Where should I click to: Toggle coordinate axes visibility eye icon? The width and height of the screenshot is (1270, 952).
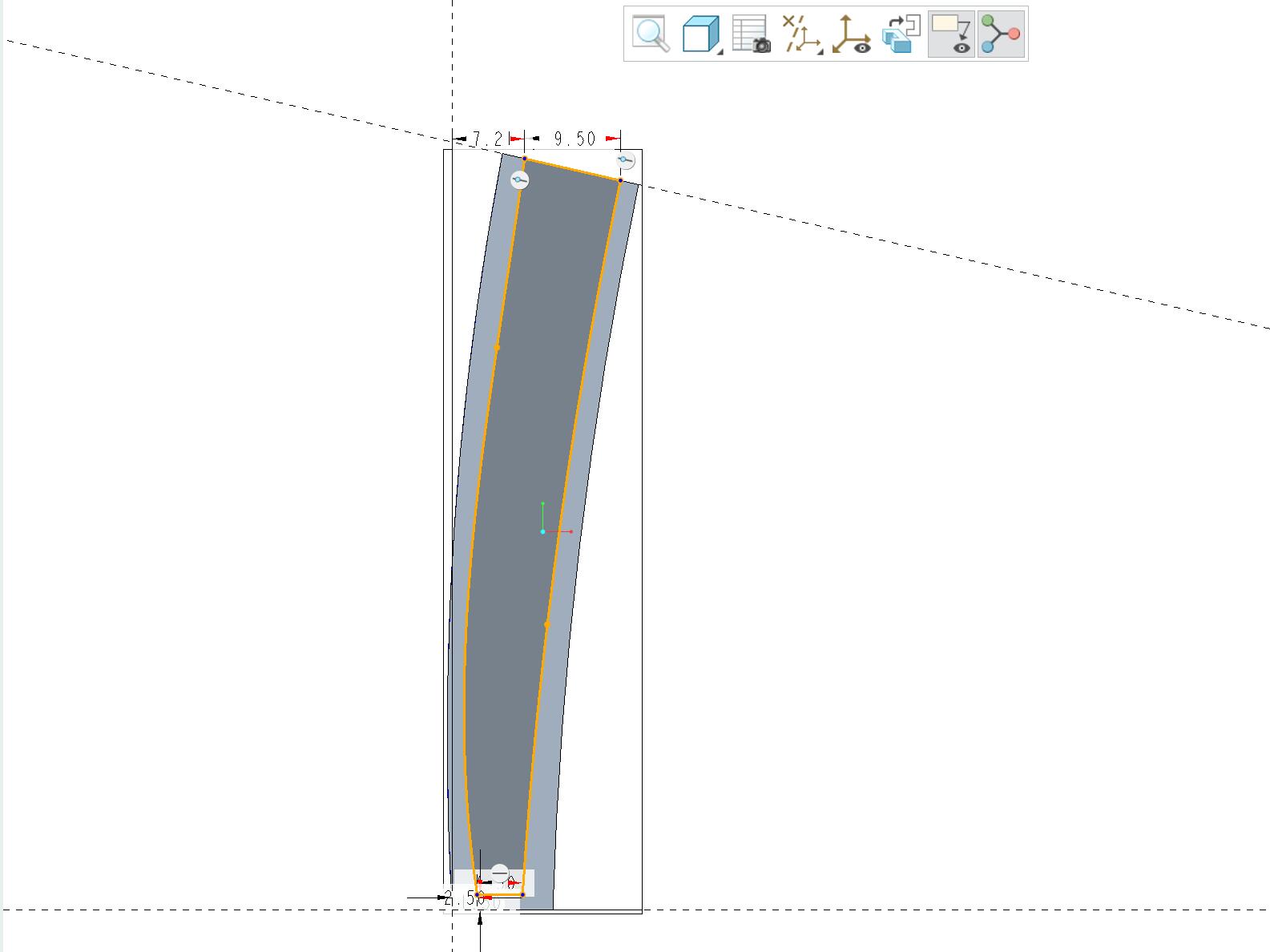[x=851, y=34]
